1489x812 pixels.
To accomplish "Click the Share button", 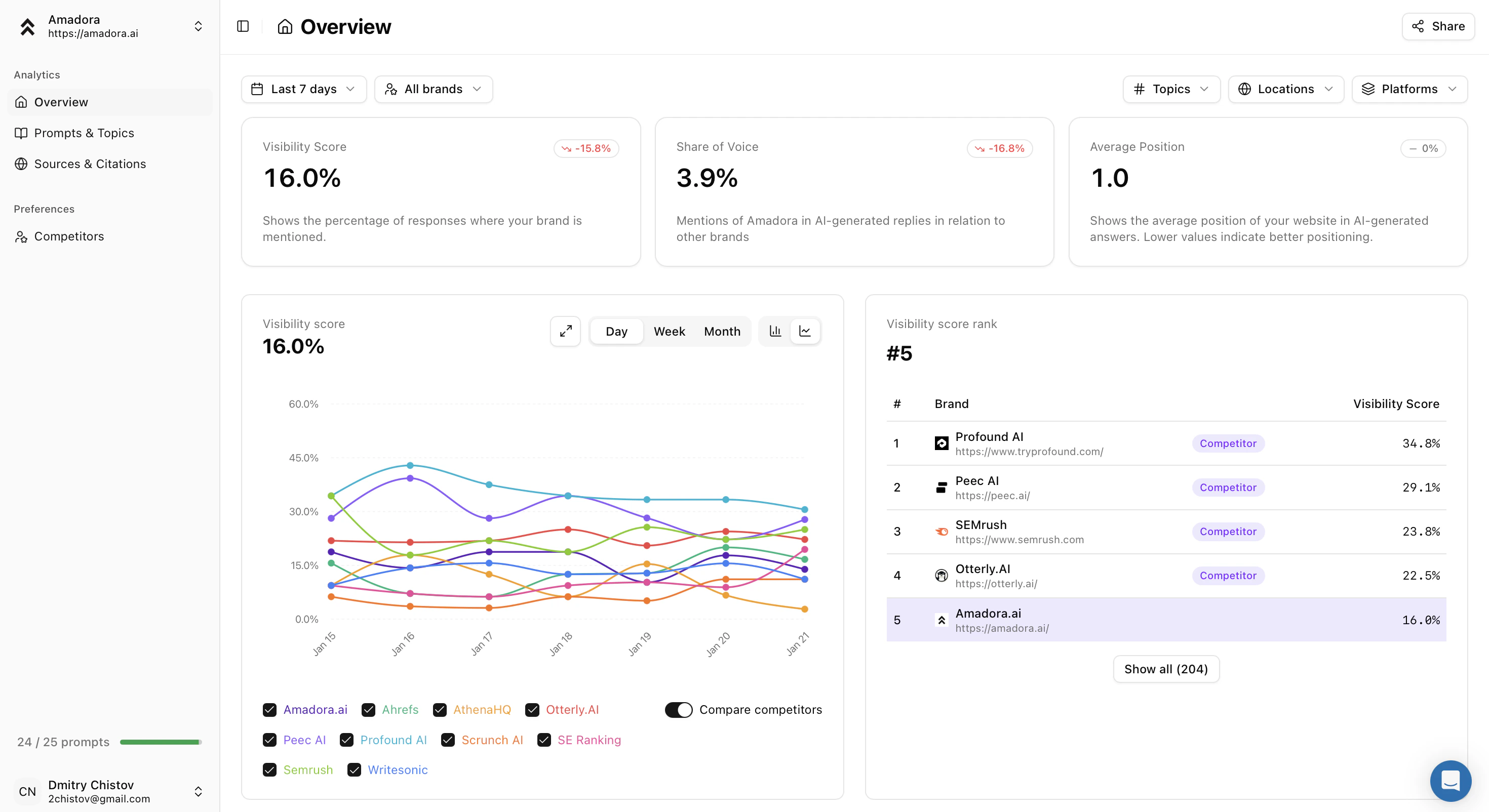I will pos(1437,27).
